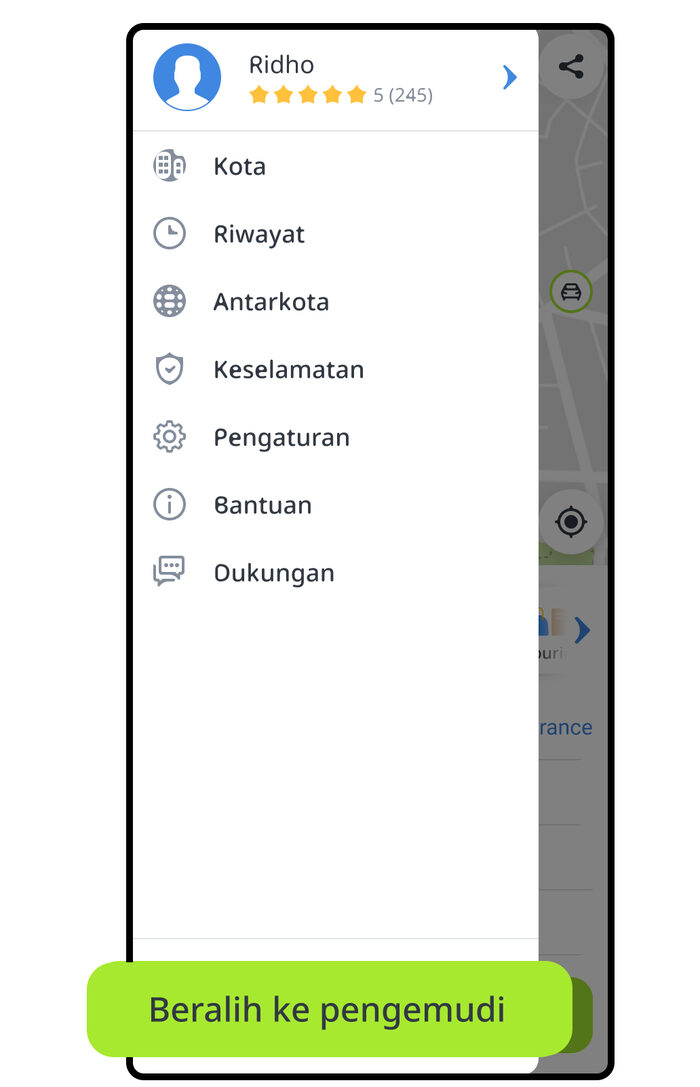Tap the Dukungan chat icon
This screenshot has width=700, height=1087.
(168, 572)
